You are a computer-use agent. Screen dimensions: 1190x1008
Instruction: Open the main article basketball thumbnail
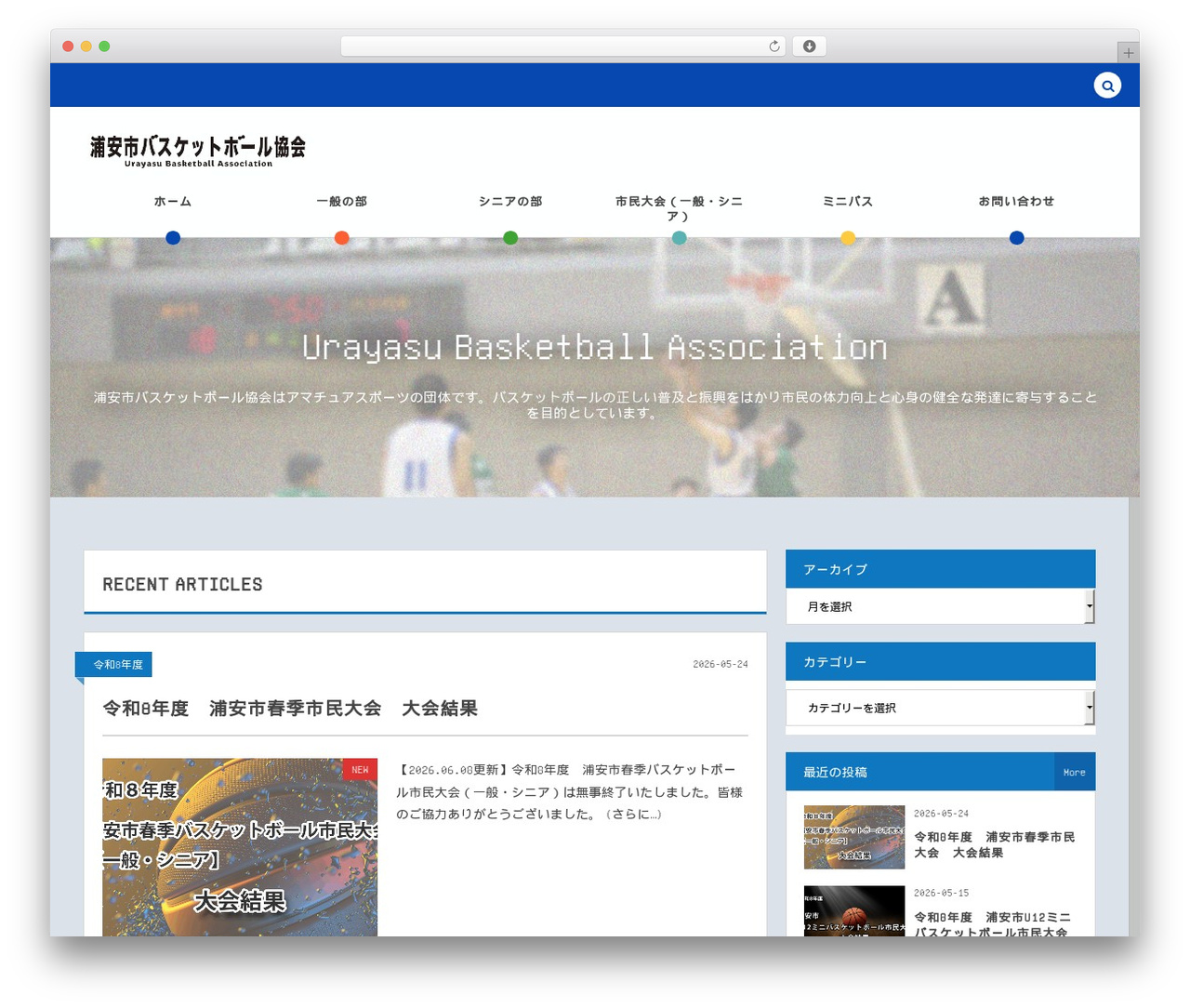click(240, 847)
